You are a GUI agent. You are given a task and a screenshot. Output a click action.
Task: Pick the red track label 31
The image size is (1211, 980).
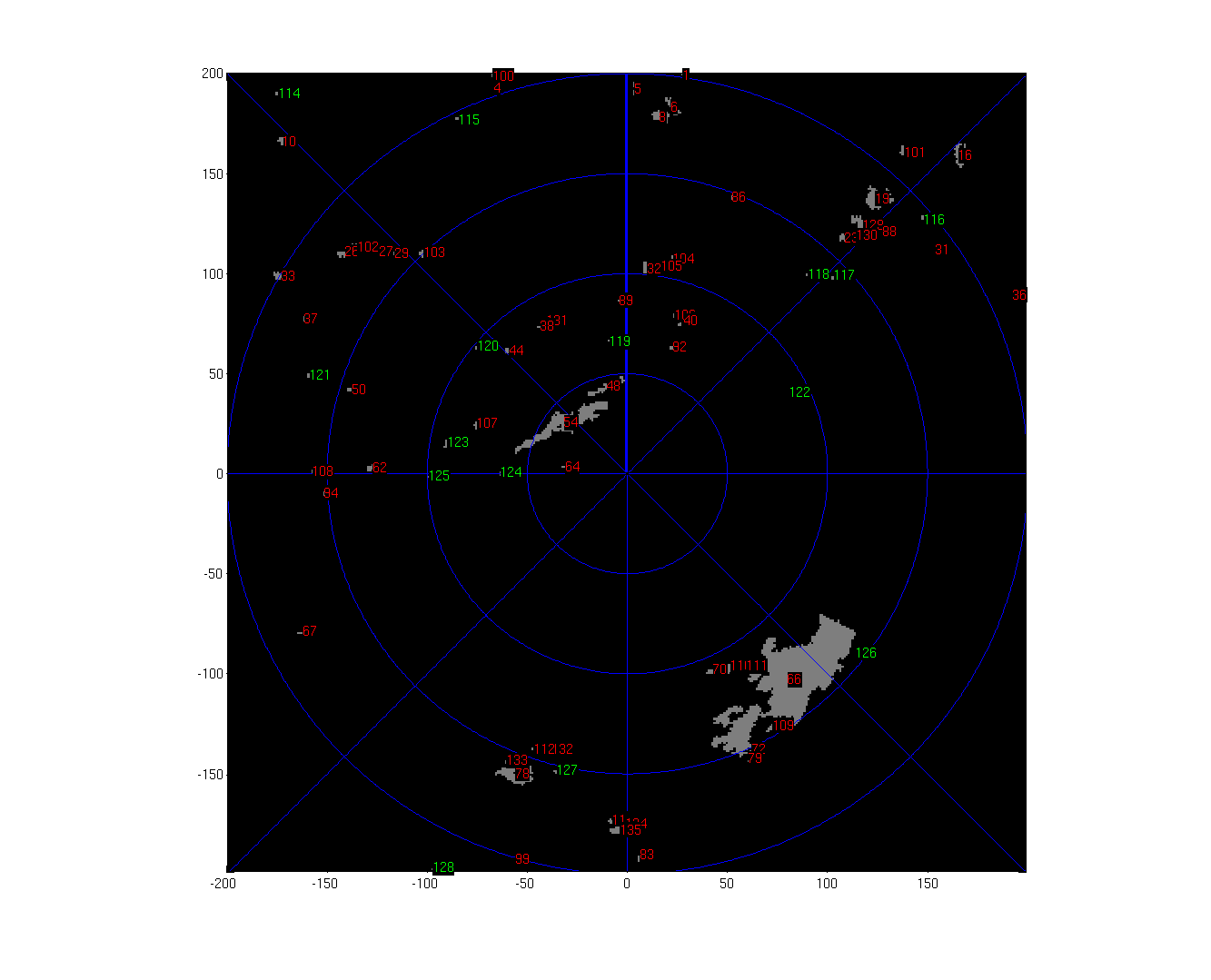click(941, 250)
